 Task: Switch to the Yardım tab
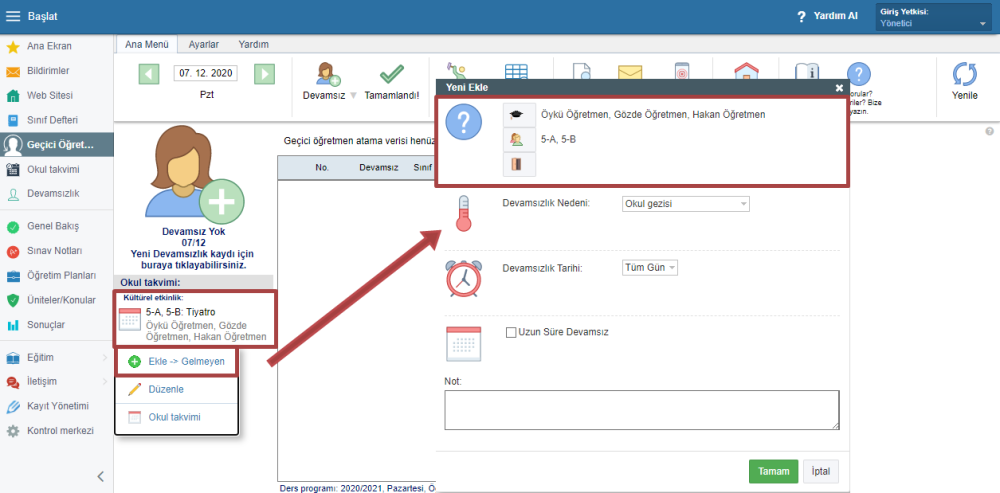pos(253,45)
